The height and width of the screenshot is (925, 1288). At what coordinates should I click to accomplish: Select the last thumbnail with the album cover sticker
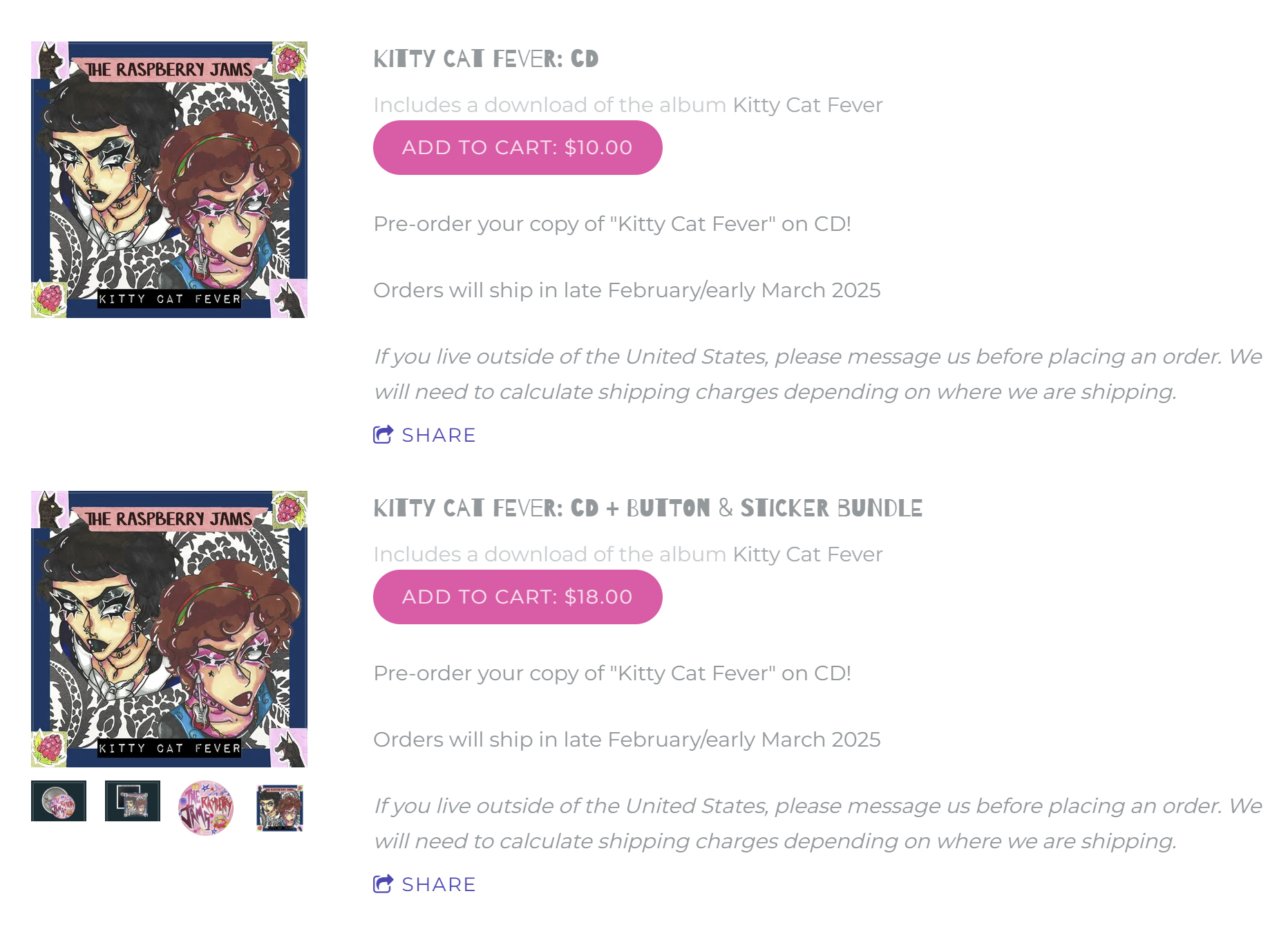tap(280, 807)
